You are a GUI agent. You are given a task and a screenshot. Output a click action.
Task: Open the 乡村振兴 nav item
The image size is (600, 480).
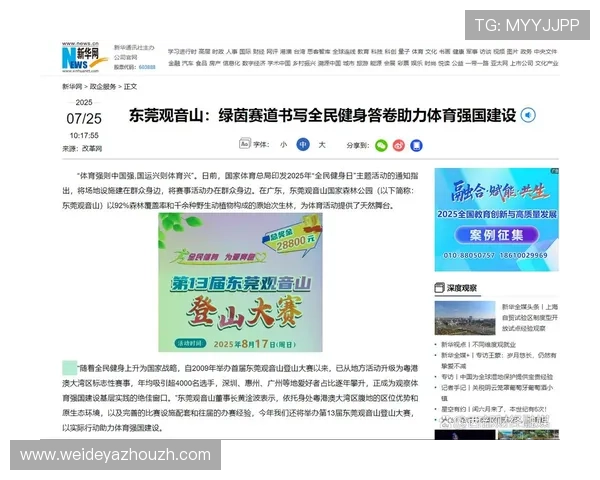(304, 63)
